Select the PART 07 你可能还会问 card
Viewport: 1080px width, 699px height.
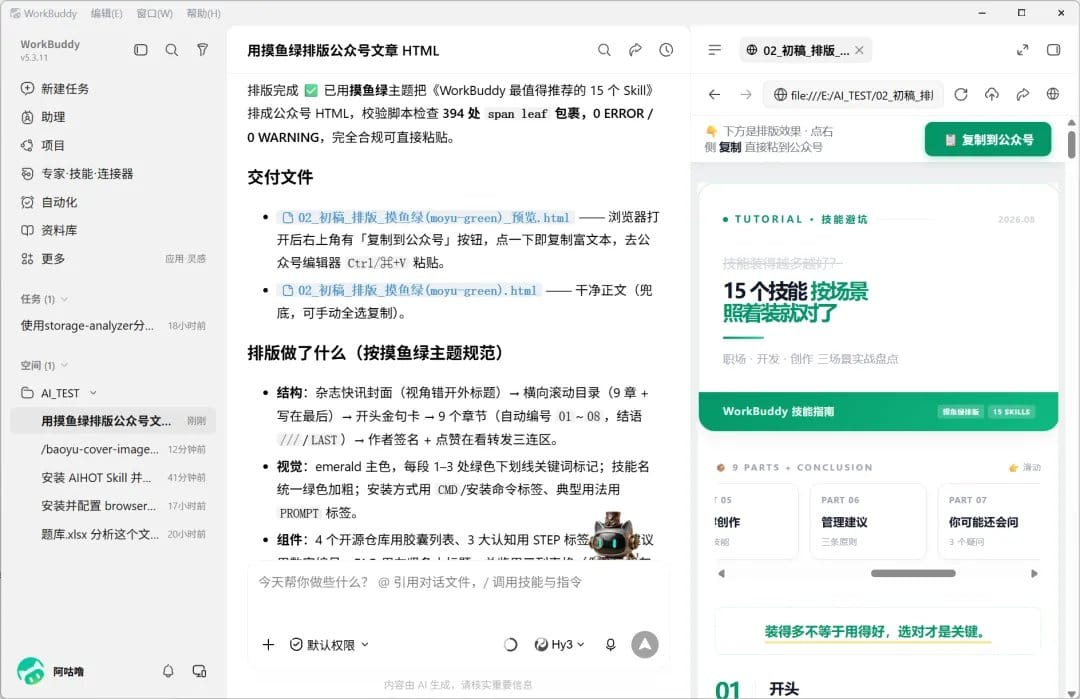(x=989, y=520)
